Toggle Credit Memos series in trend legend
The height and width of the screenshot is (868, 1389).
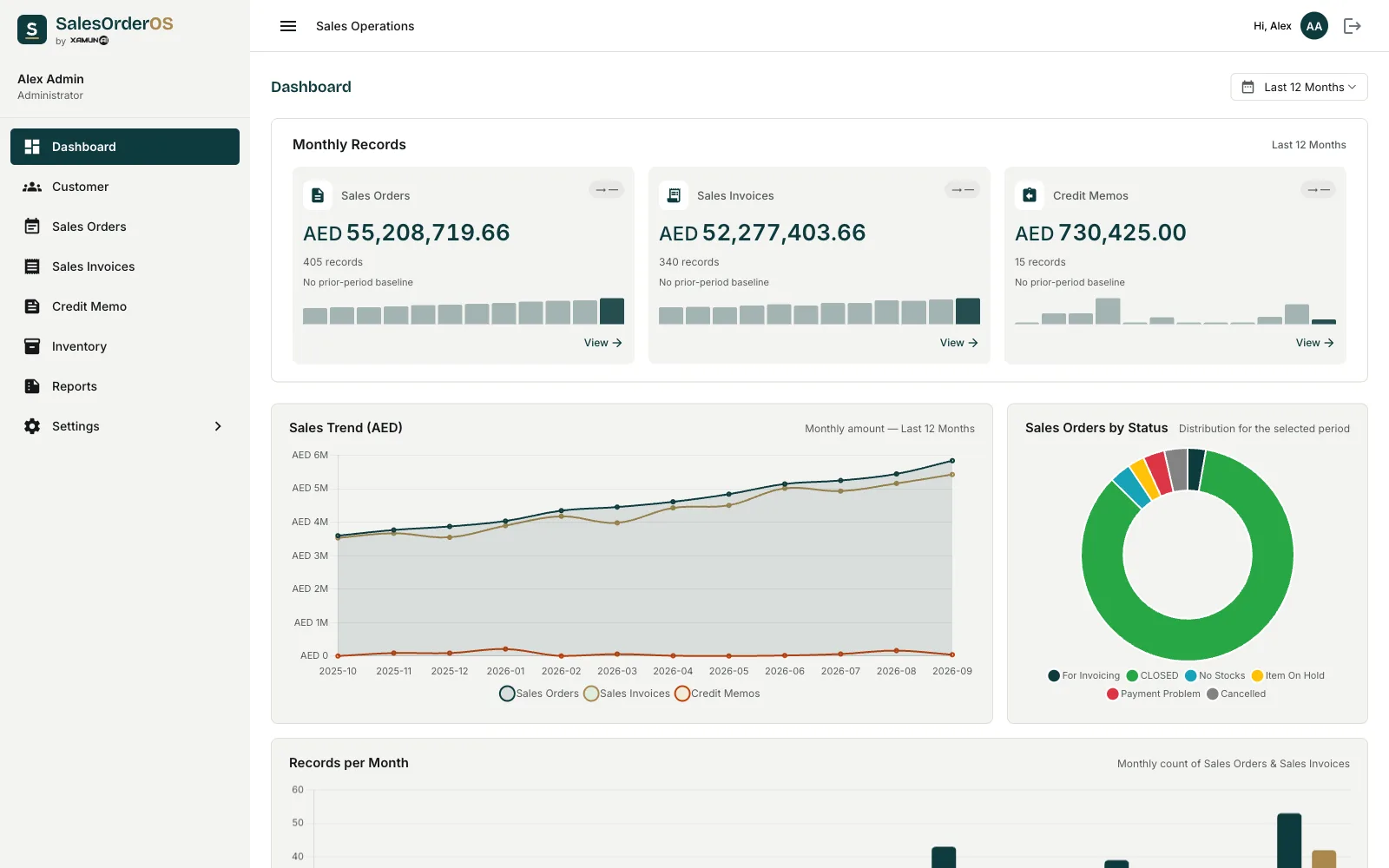[x=717, y=694]
